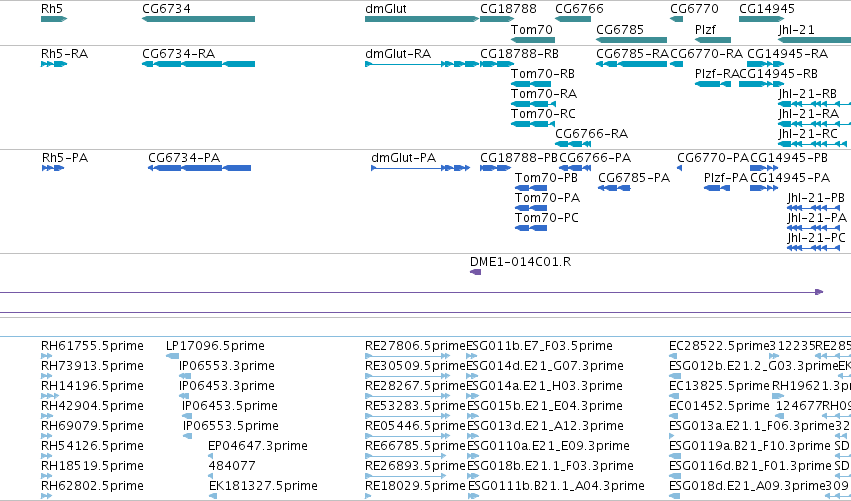The height and width of the screenshot is (501, 851).
Task: Select the CG18788 gene glyph
Action: coord(497,19)
